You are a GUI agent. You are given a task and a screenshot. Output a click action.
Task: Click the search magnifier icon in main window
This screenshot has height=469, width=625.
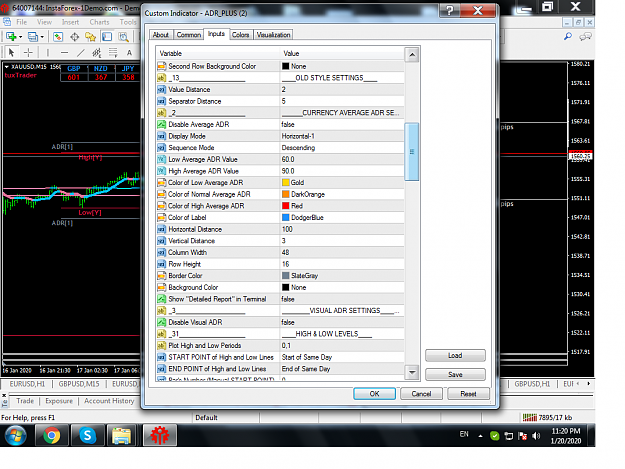[x=568, y=37]
